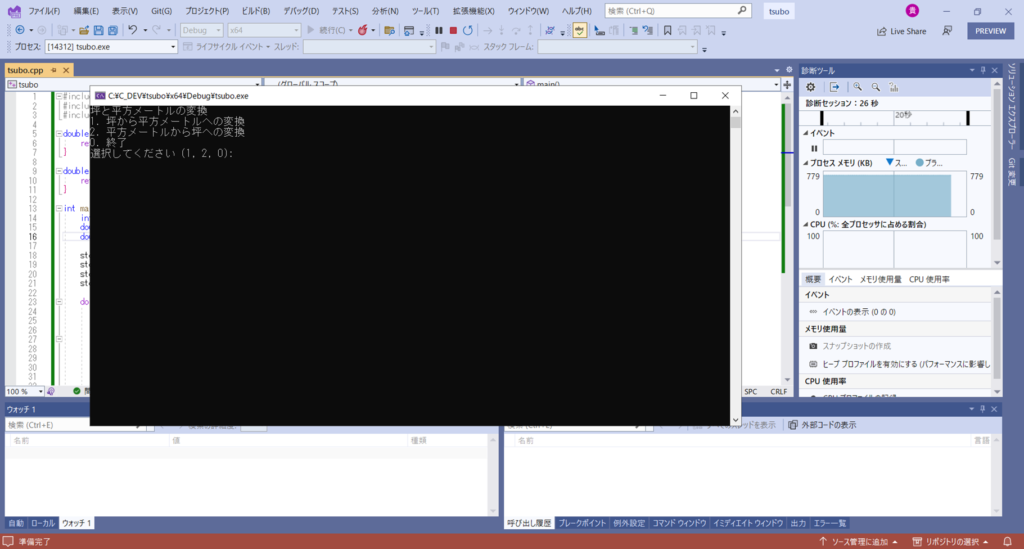Click zoom in icon in diagnostic tools
This screenshot has width=1024, height=549.
pyautogui.click(x=858, y=88)
